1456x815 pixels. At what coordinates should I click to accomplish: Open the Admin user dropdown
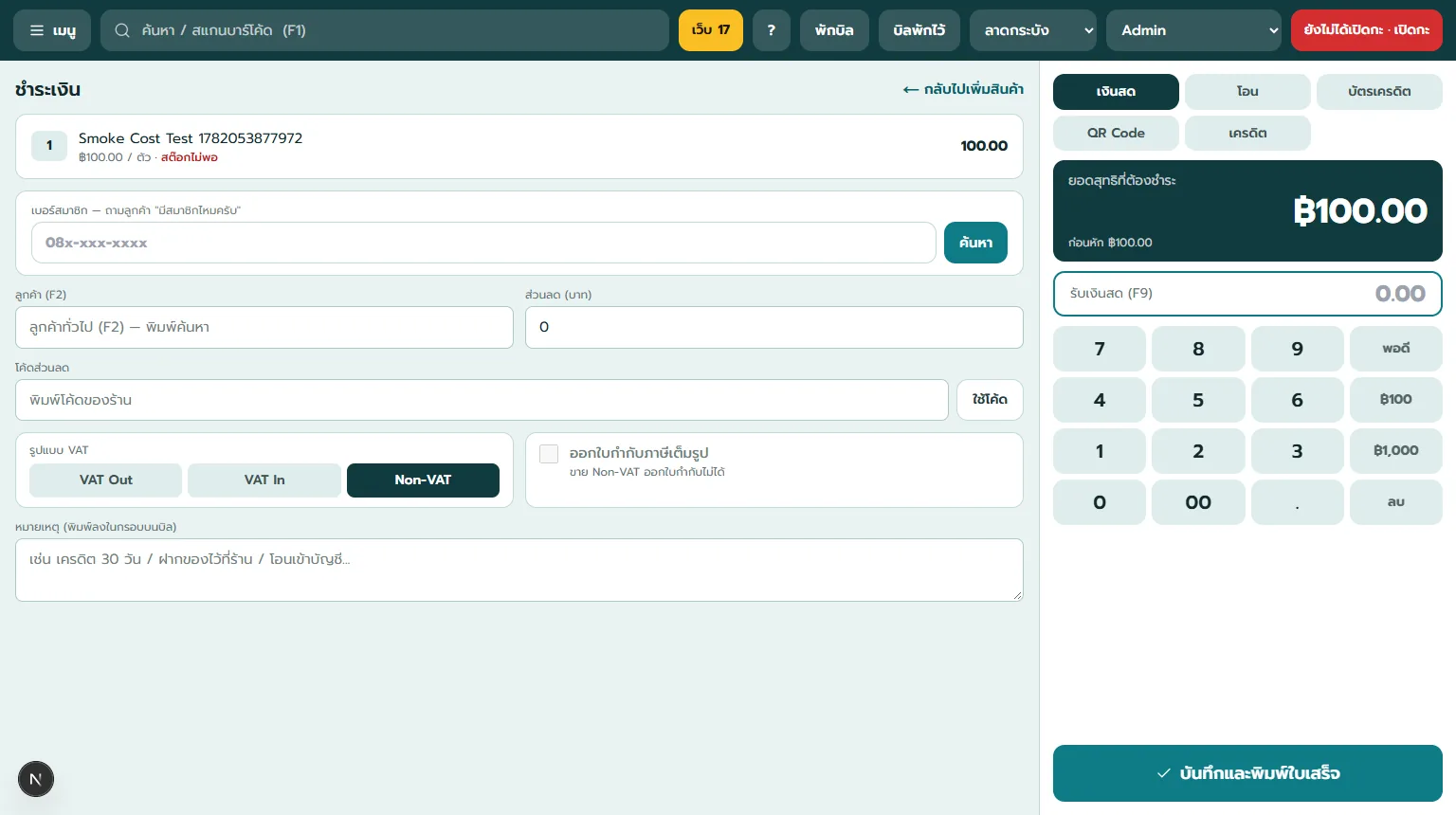[x=1194, y=30]
